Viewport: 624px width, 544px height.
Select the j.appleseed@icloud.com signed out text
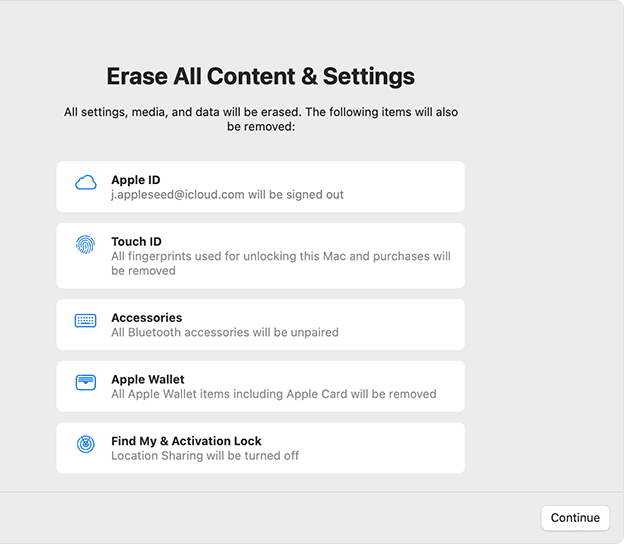[227, 195]
